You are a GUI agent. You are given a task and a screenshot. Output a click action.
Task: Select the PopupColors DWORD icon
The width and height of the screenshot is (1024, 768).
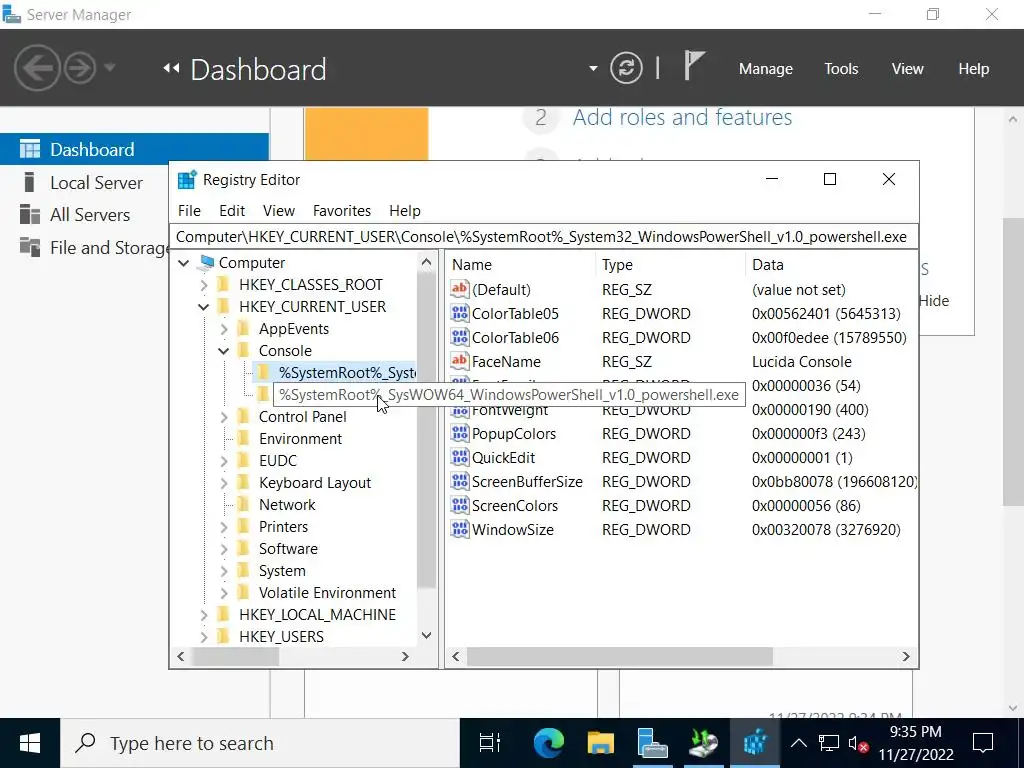(x=460, y=434)
